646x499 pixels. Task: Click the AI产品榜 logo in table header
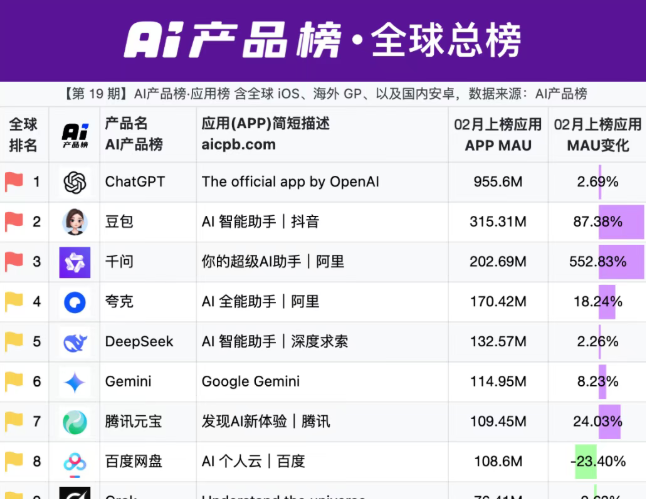pos(75,135)
